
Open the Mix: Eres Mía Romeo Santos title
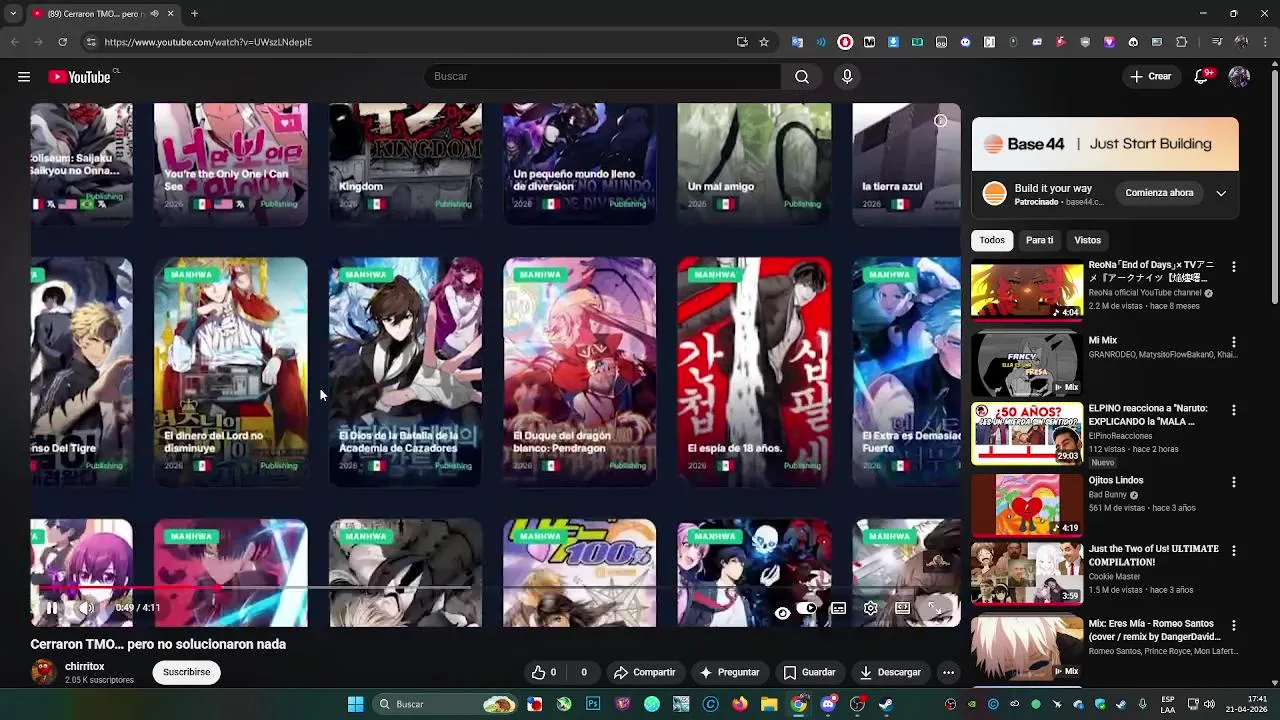(1154, 630)
